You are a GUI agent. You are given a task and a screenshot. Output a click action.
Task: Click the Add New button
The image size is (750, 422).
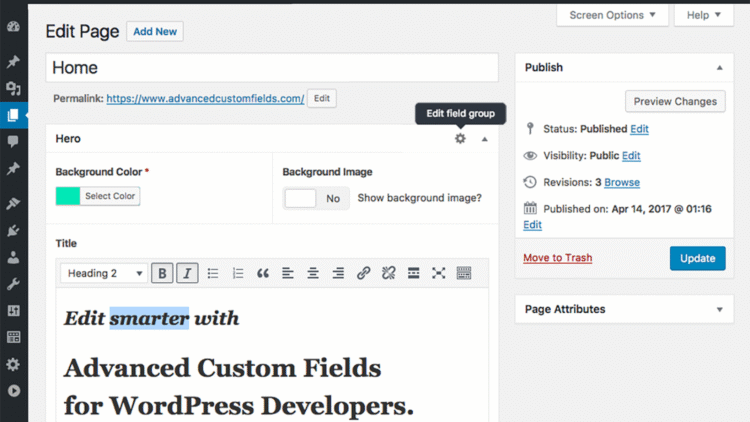[x=155, y=32]
